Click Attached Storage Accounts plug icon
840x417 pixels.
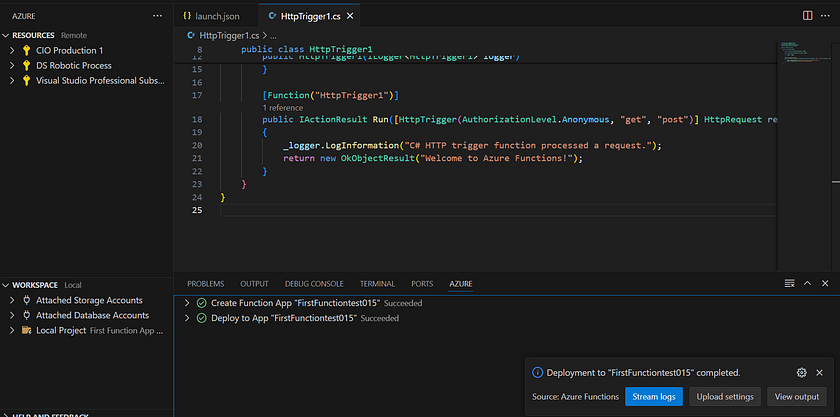[x=26, y=300]
